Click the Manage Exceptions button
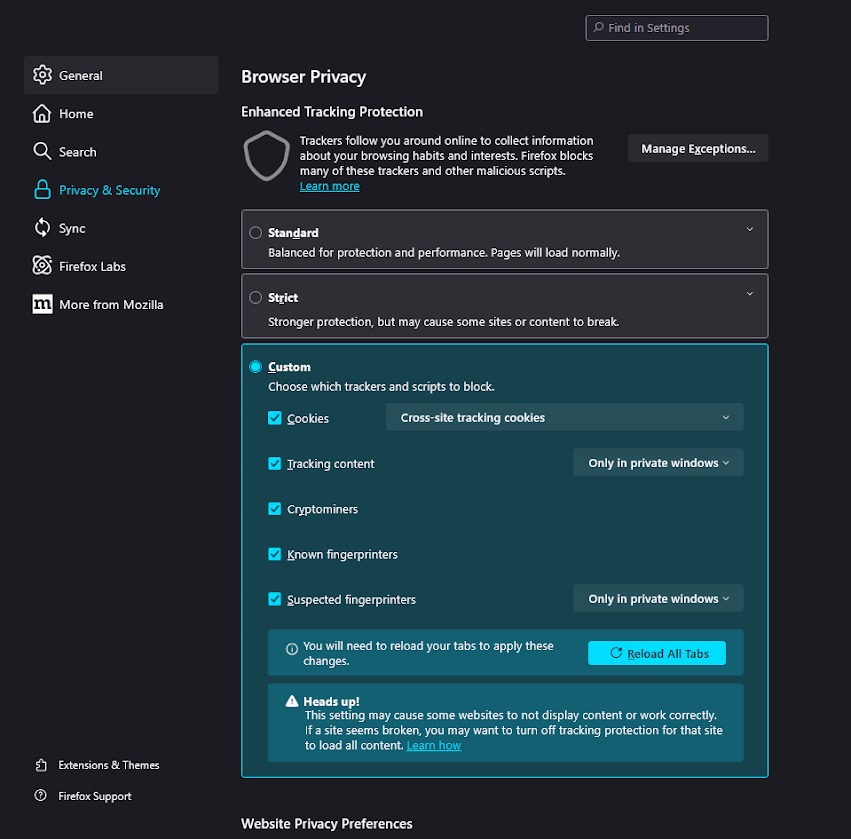The height and width of the screenshot is (839, 851). click(698, 148)
